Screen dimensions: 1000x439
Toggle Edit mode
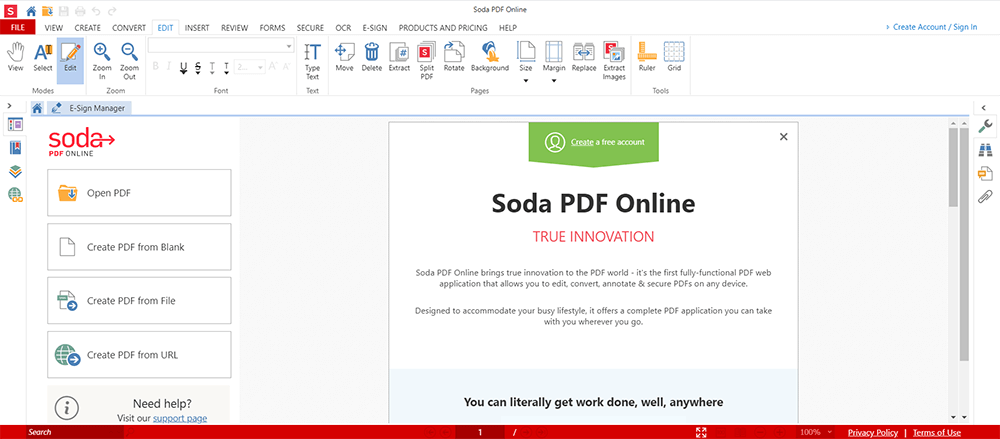[70, 58]
